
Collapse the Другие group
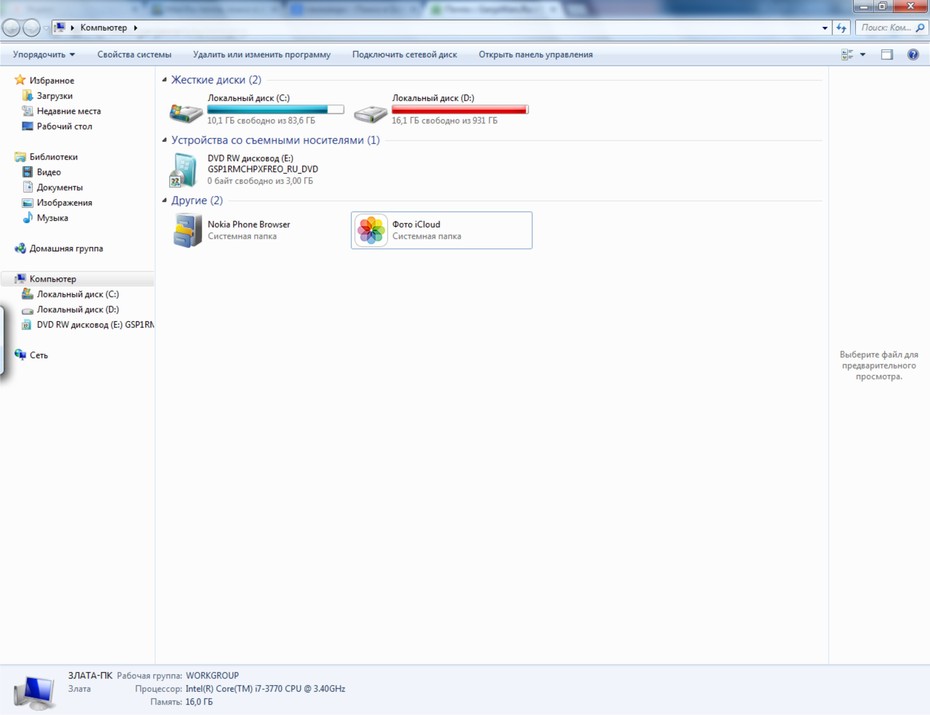click(x=164, y=200)
